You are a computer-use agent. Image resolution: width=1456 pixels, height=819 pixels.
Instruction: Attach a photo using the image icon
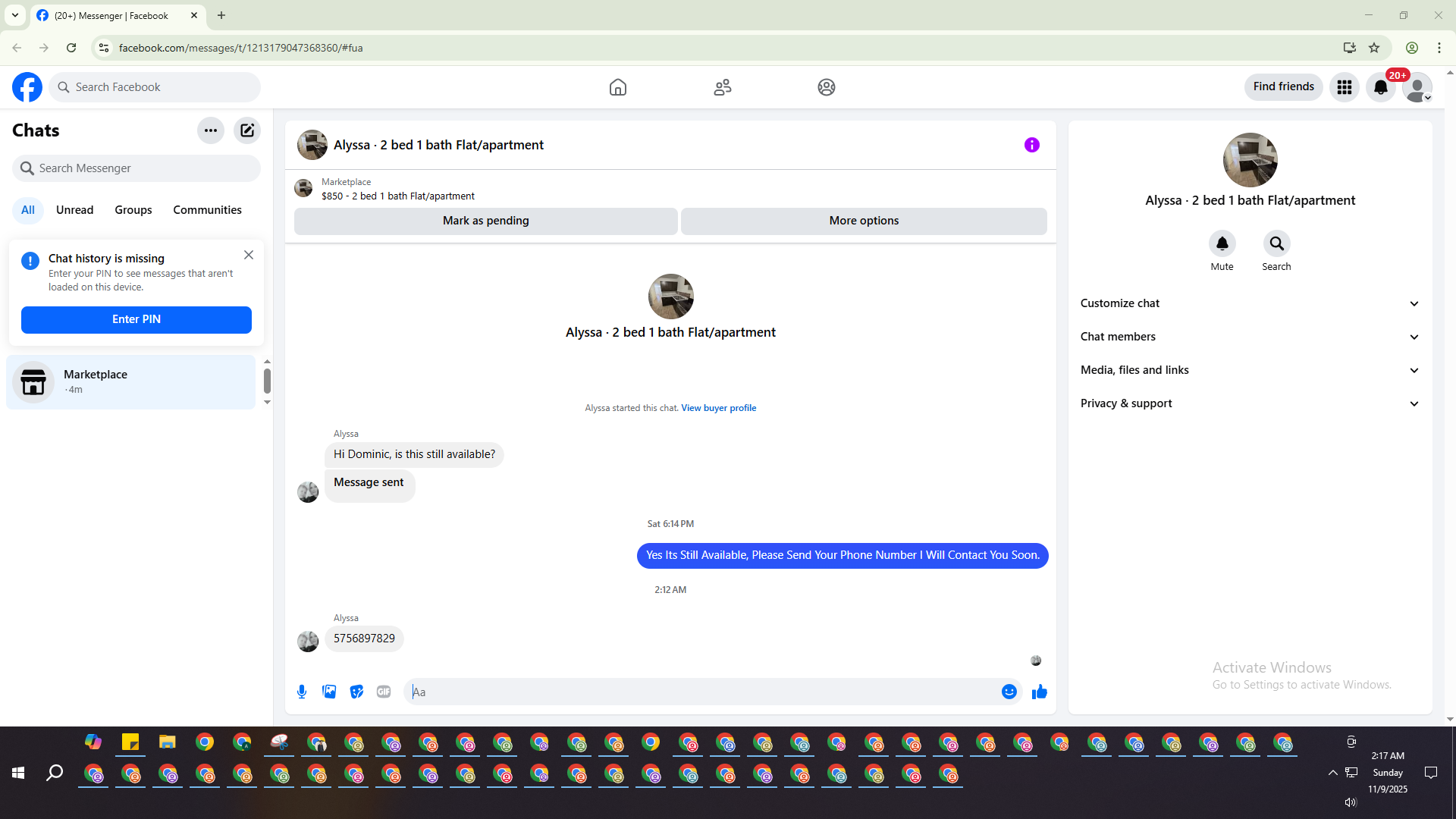coord(329,692)
